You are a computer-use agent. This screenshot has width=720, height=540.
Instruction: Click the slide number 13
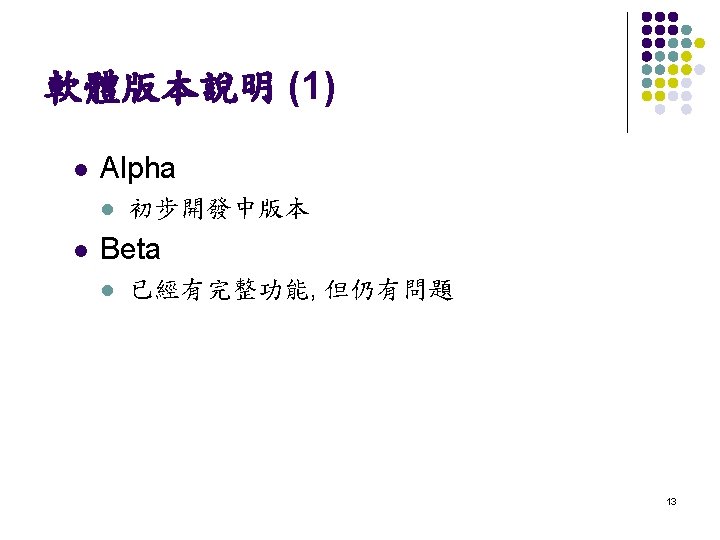tap(672, 501)
